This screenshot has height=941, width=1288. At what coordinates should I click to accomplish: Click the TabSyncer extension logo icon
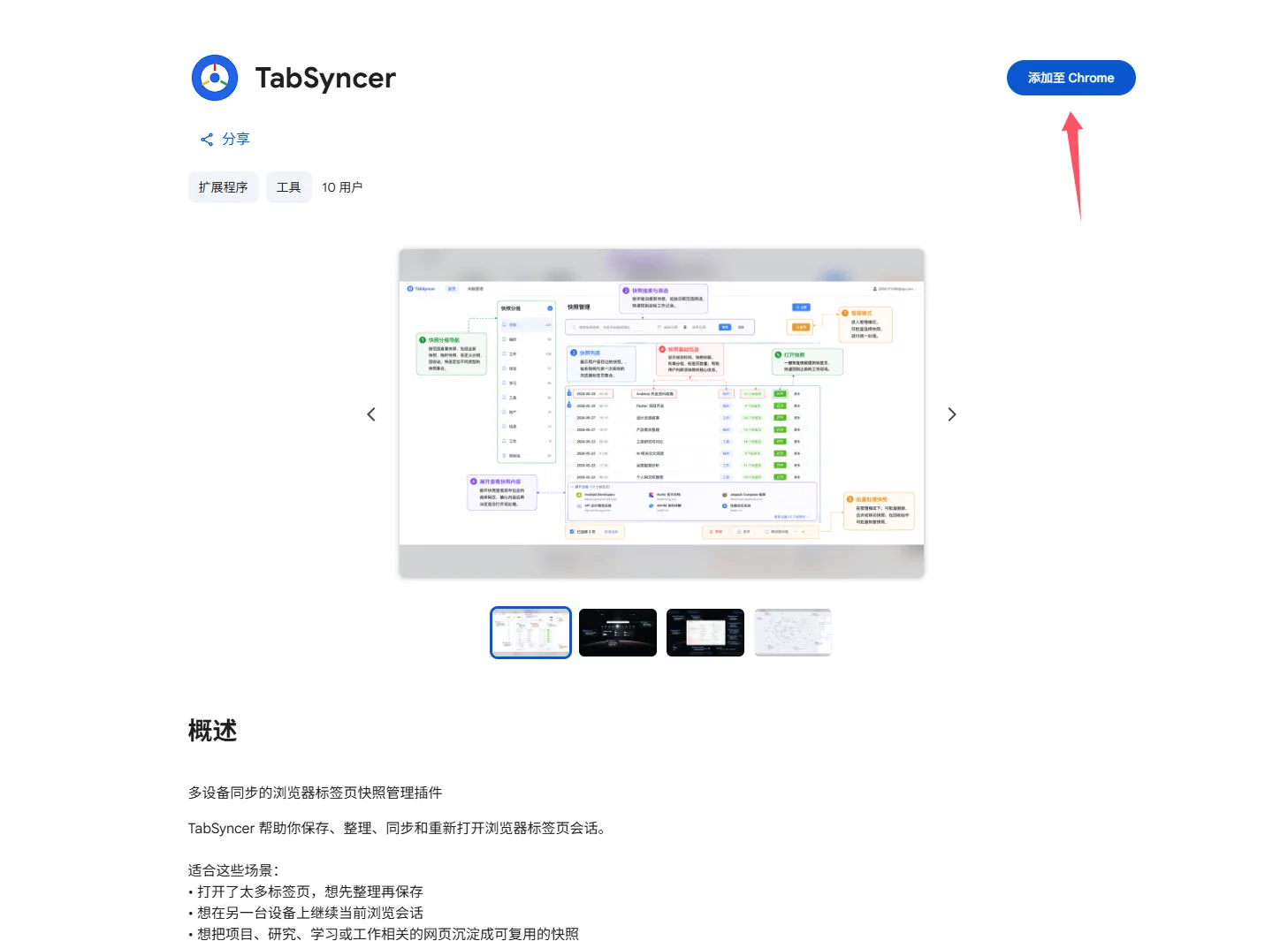pos(215,78)
